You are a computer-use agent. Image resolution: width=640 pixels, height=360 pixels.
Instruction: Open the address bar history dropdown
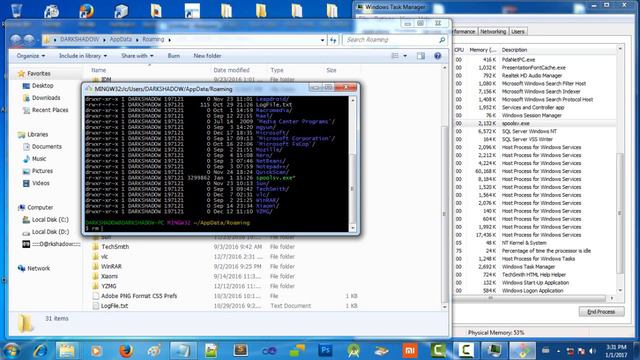tap(322, 40)
